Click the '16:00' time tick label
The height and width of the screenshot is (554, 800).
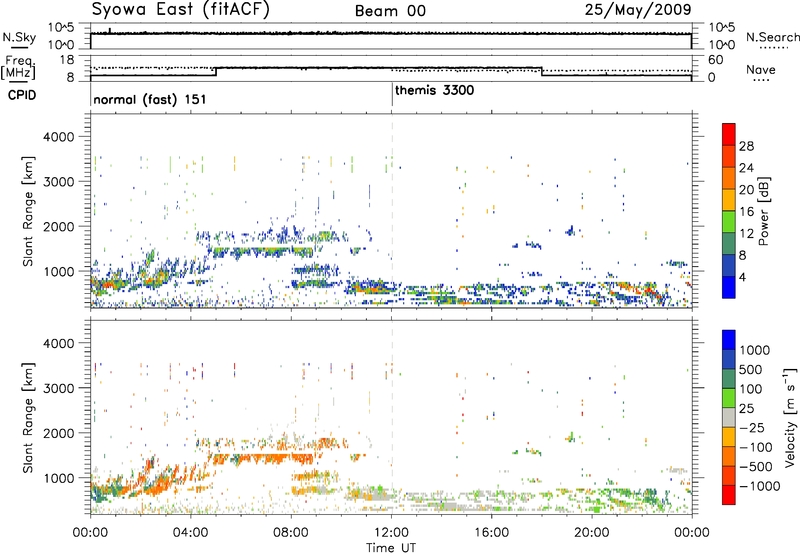tap(491, 533)
